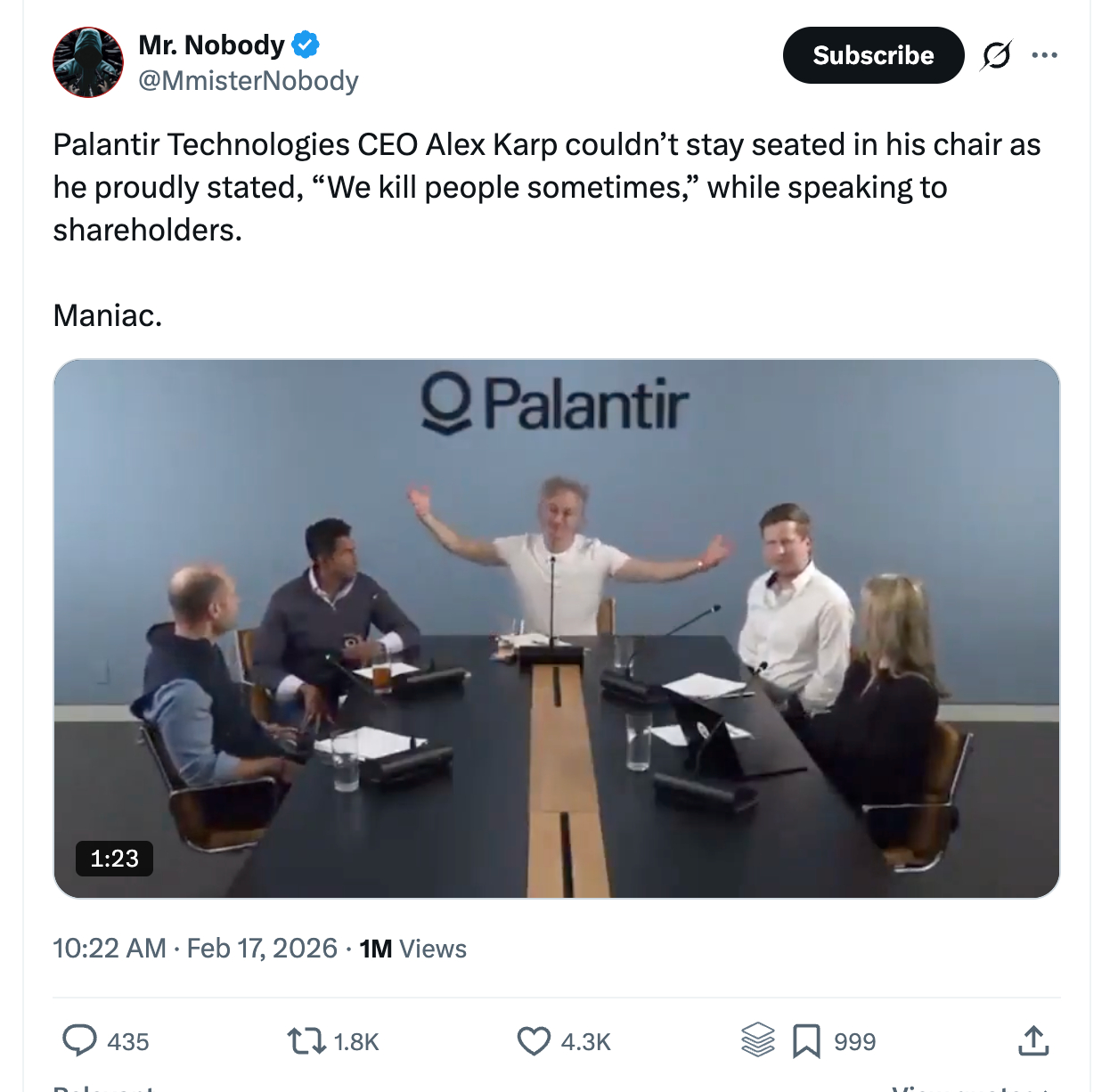1110x1092 pixels.
Task: Click the Mr. Nobody display name
Action: [x=211, y=45]
